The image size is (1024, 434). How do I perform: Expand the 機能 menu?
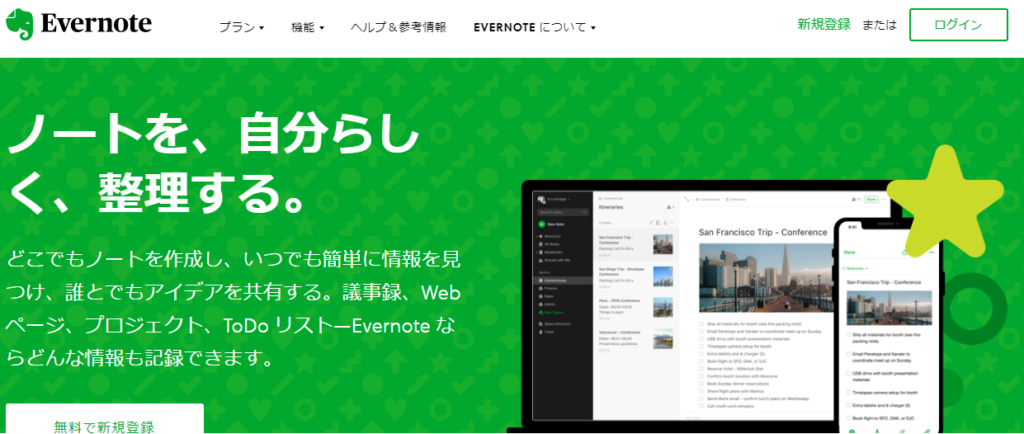[x=308, y=27]
